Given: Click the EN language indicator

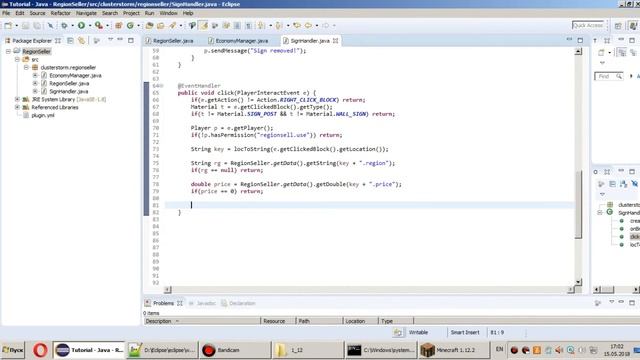Looking at the screenshot, I should point(499,349).
